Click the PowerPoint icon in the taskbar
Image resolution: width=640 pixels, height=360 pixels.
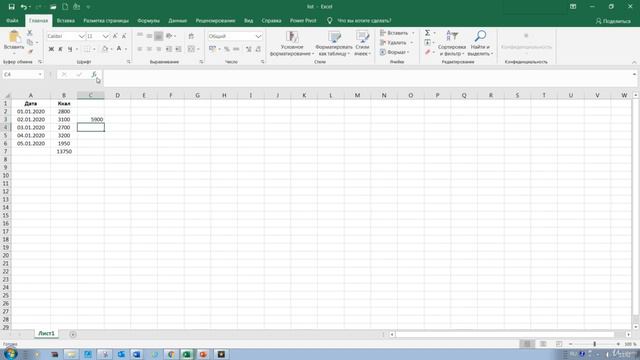203,354
